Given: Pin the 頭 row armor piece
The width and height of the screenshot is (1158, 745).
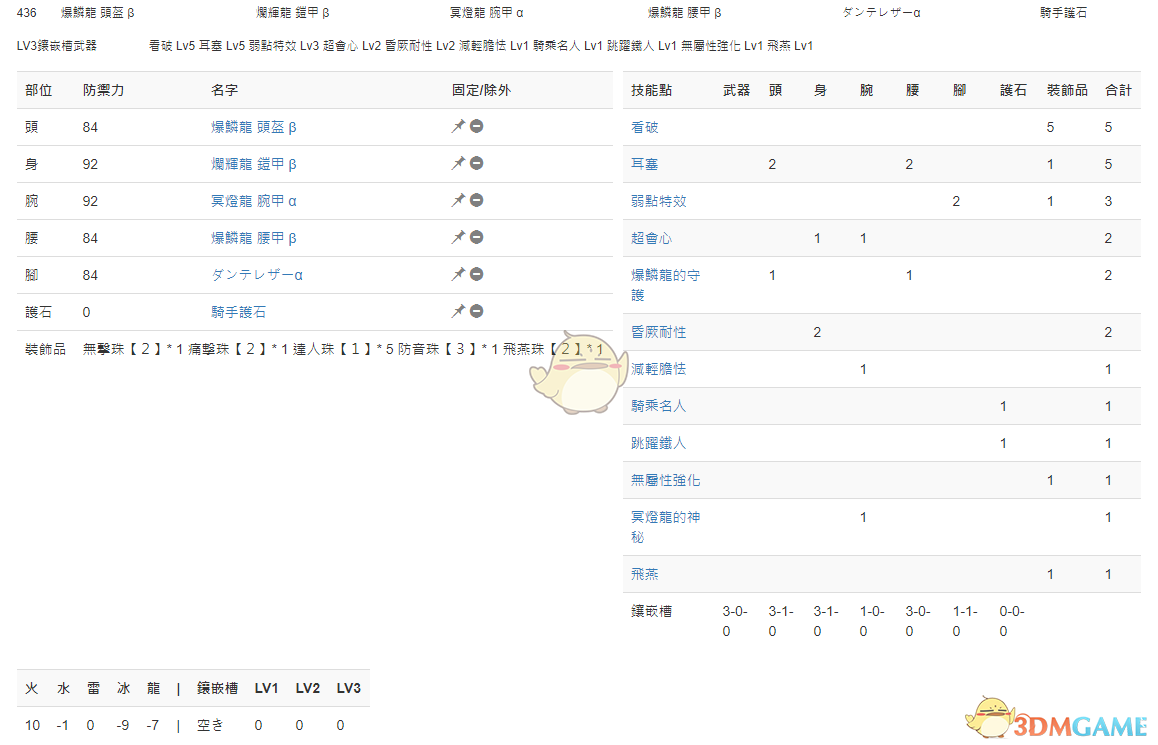Looking at the screenshot, I should point(458,126).
